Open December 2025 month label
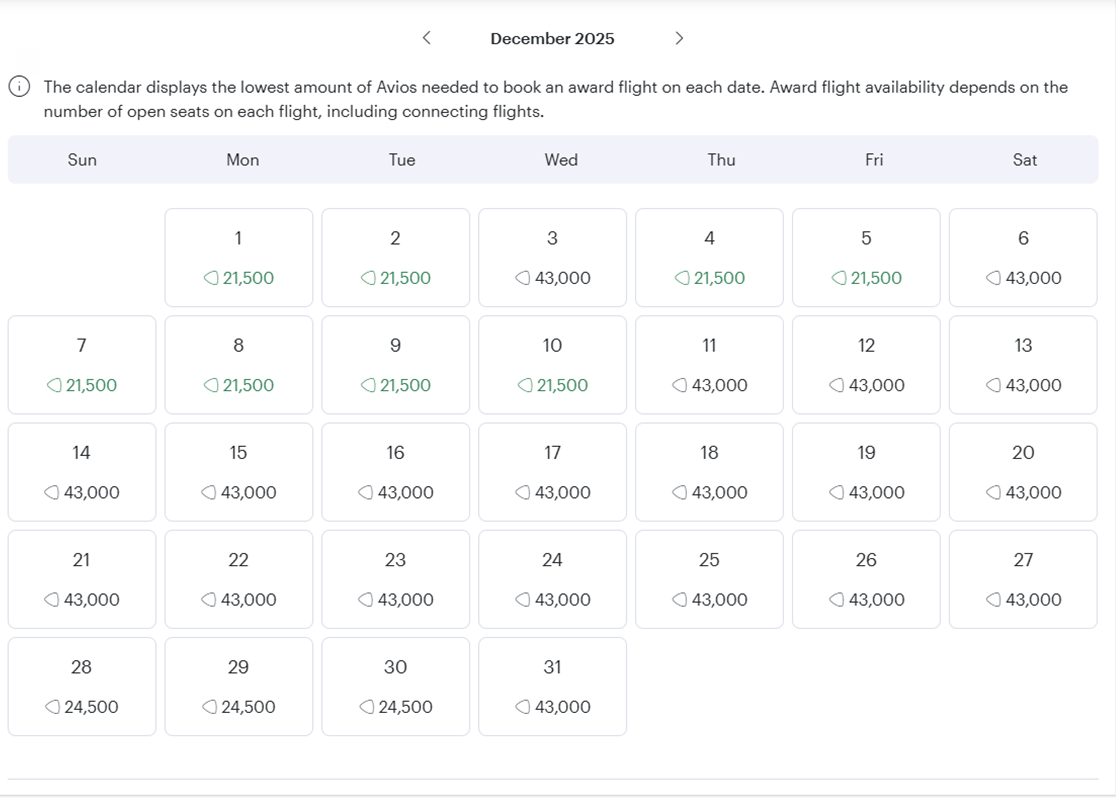1116x798 pixels. click(x=553, y=38)
